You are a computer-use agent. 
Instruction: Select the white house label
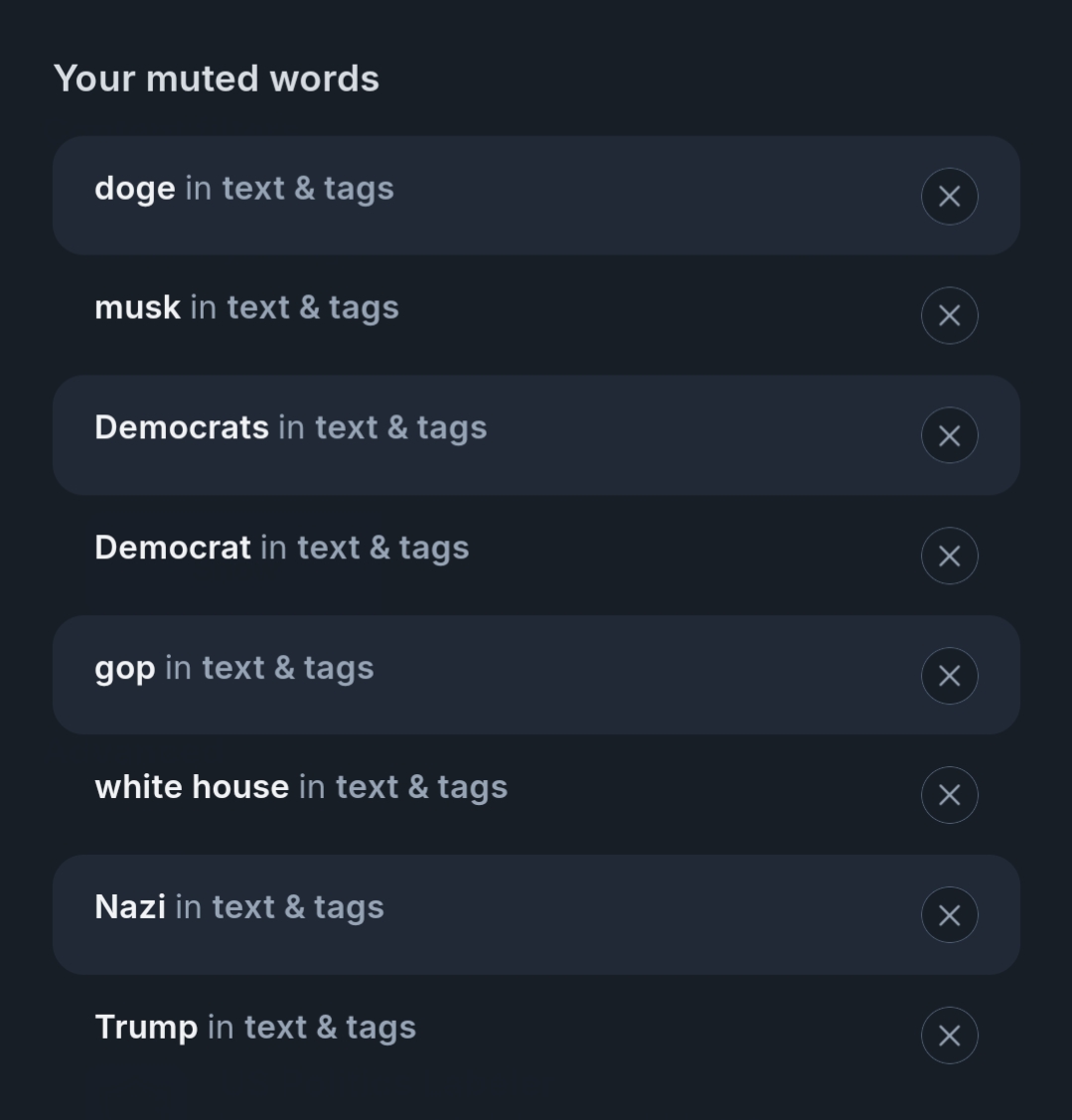click(x=191, y=787)
